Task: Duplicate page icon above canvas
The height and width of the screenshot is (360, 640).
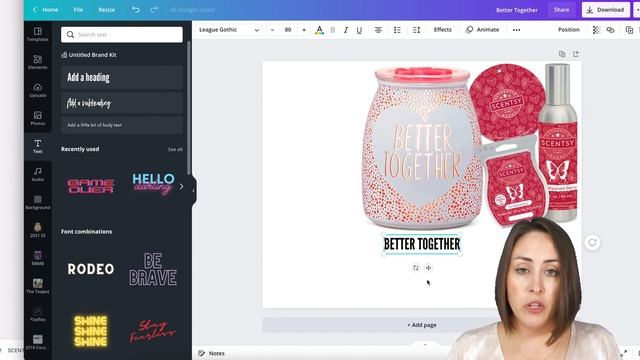Action: point(562,54)
